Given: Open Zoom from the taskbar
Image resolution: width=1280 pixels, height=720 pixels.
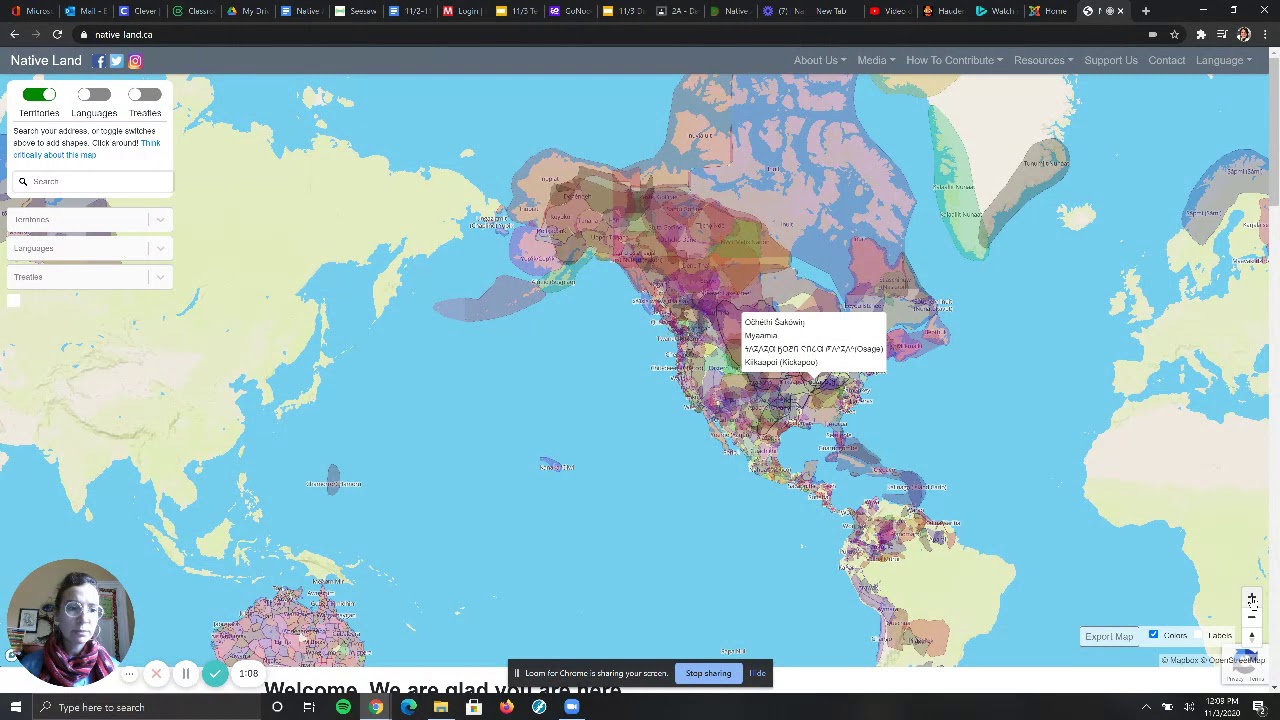Looking at the screenshot, I should (571, 707).
